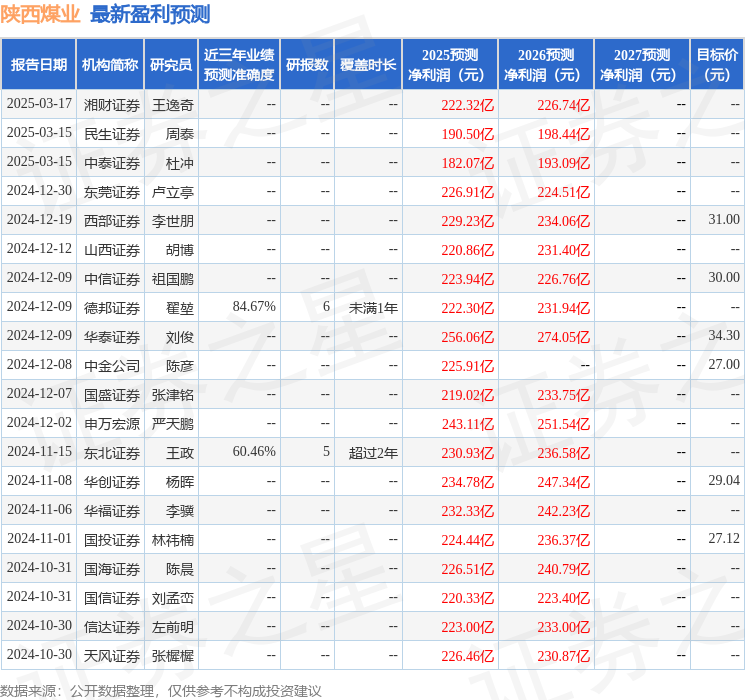Click the 222.32亿 profit value
Screen dimensions: 745x700
coord(468,105)
